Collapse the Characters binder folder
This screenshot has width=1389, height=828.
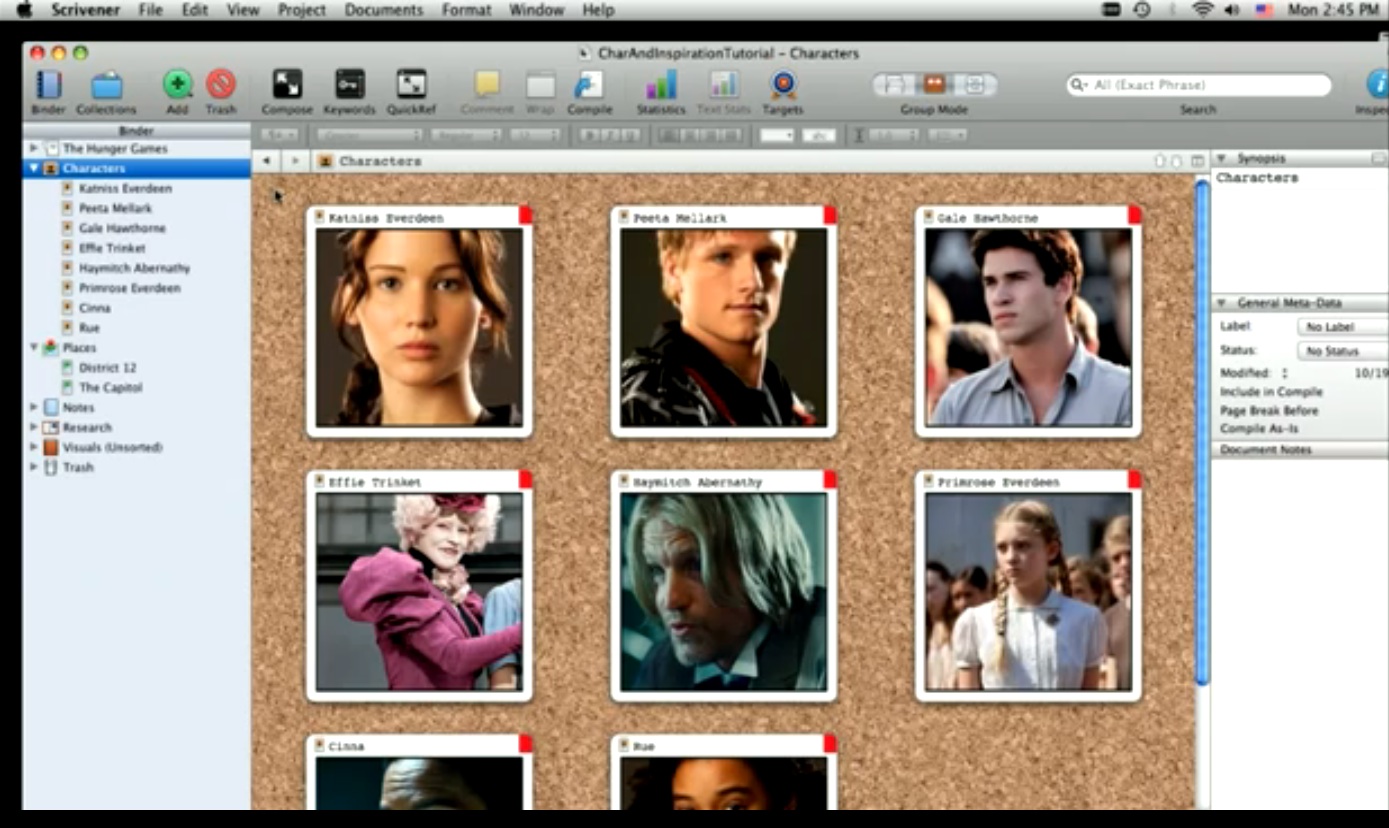click(34, 168)
